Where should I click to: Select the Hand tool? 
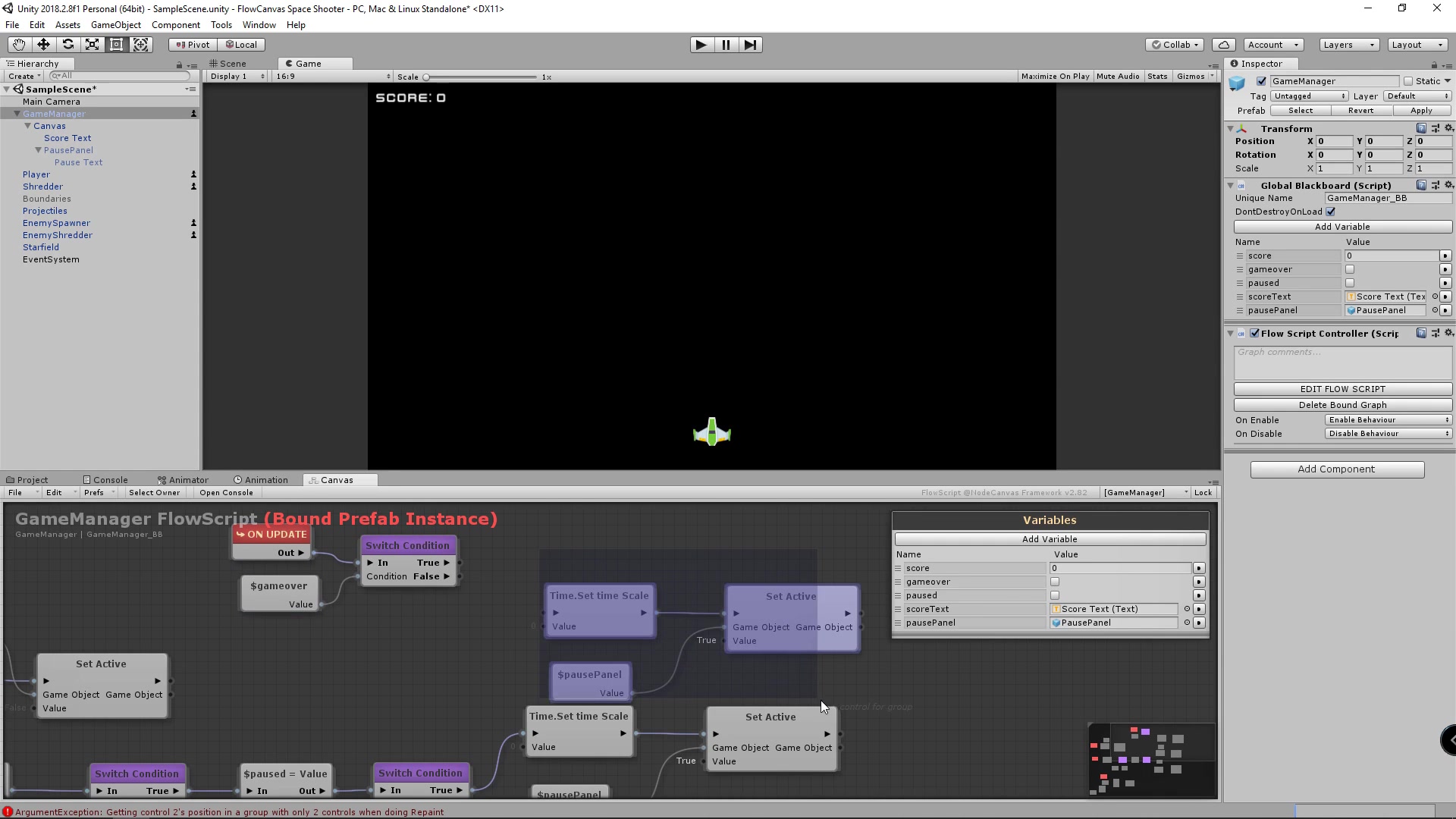(19, 45)
